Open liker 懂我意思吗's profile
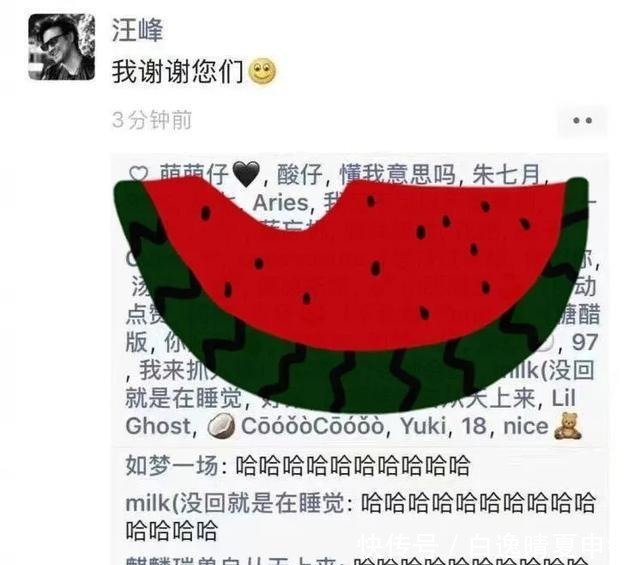The image size is (640, 565). pos(398,173)
